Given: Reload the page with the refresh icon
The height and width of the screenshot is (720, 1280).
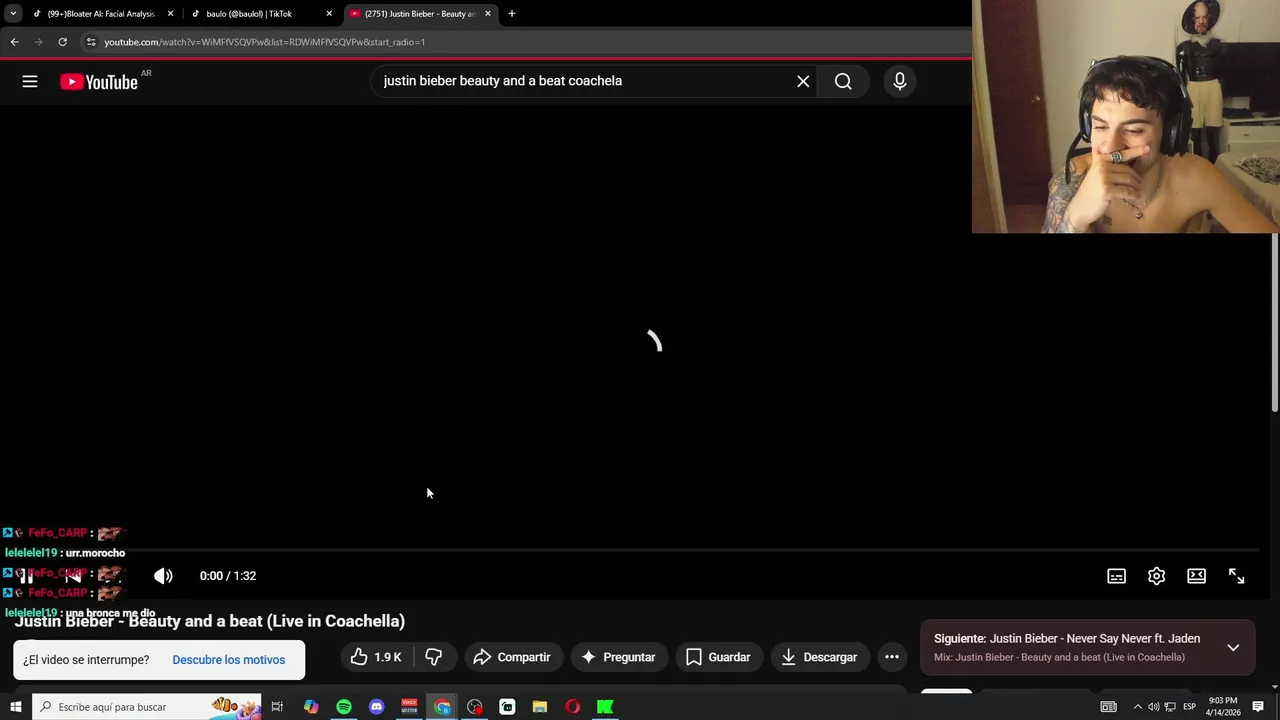Looking at the screenshot, I should tap(62, 42).
